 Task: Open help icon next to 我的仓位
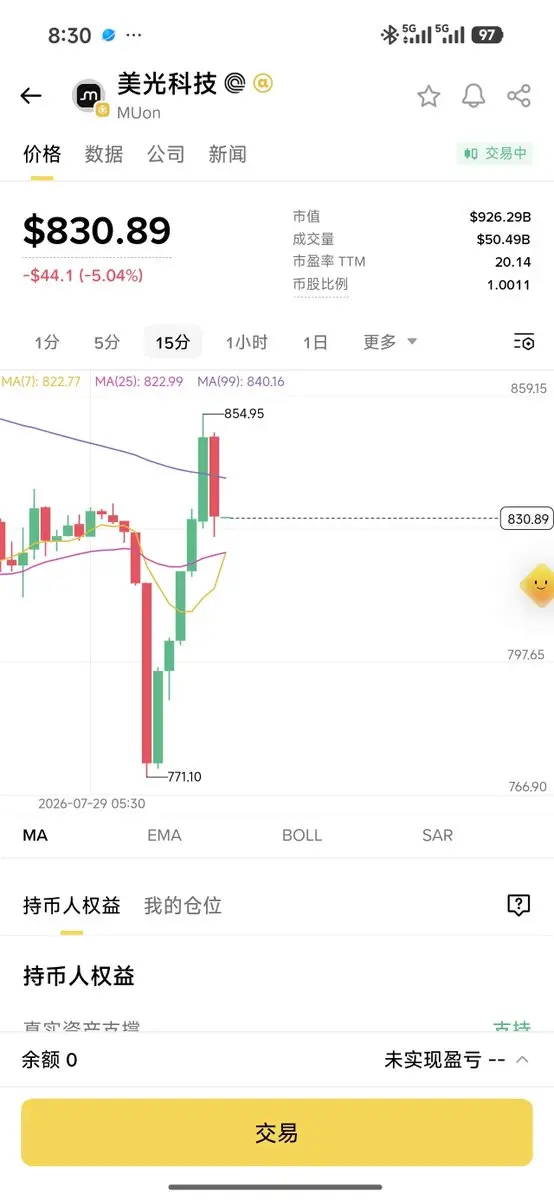[x=518, y=905]
